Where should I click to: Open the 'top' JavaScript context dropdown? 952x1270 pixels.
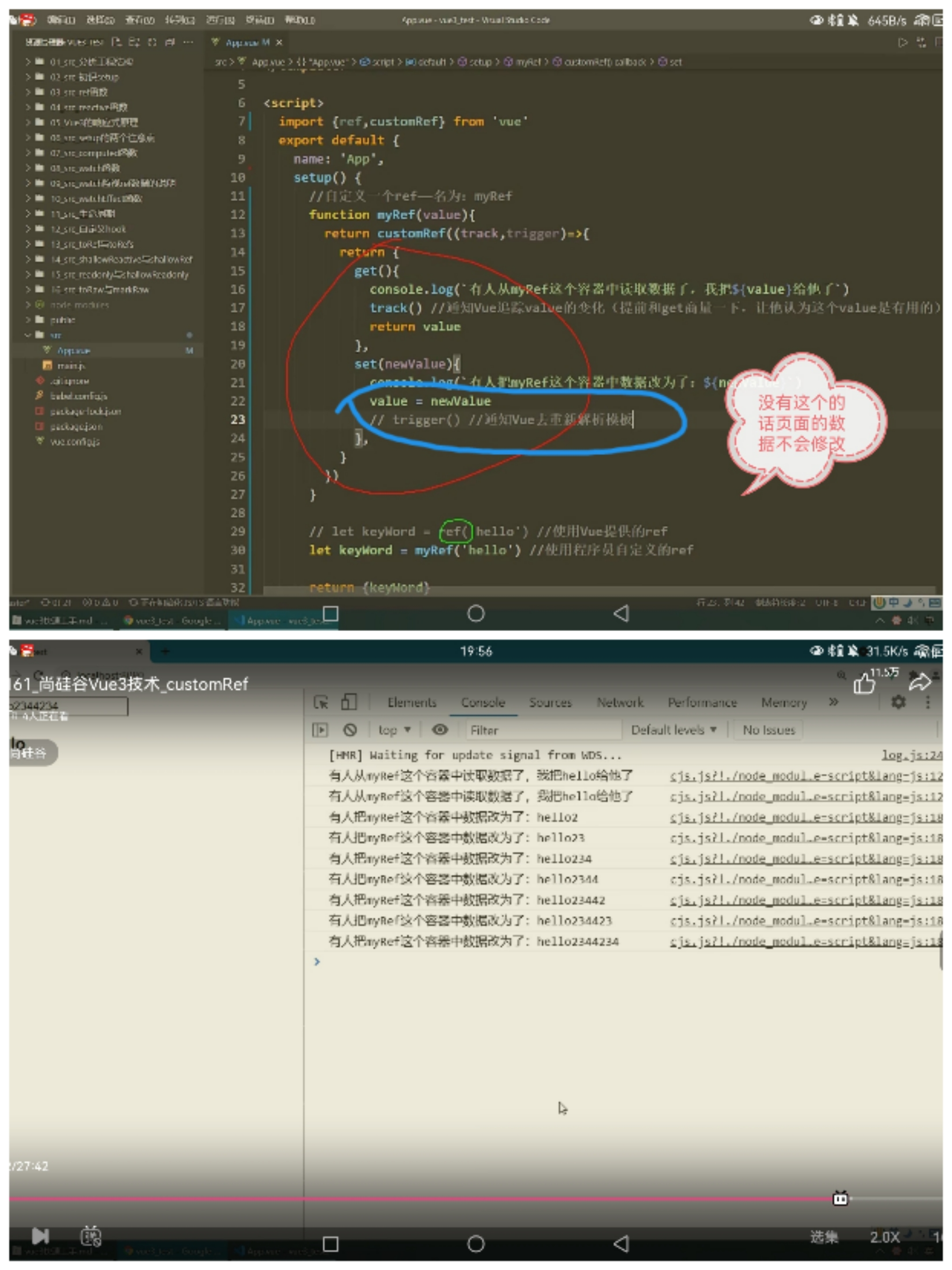394,730
